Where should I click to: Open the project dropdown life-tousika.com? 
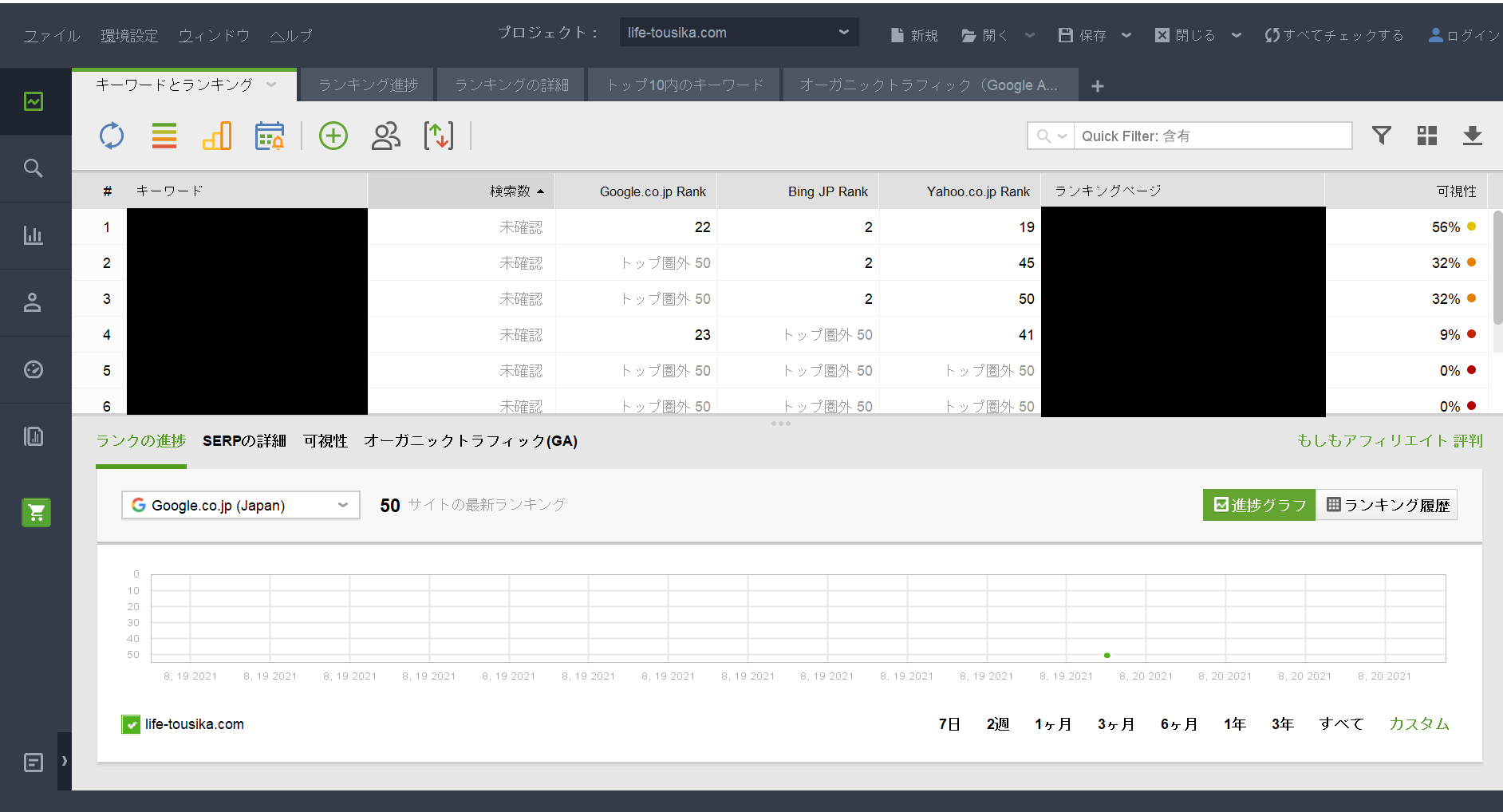click(x=738, y=33)
